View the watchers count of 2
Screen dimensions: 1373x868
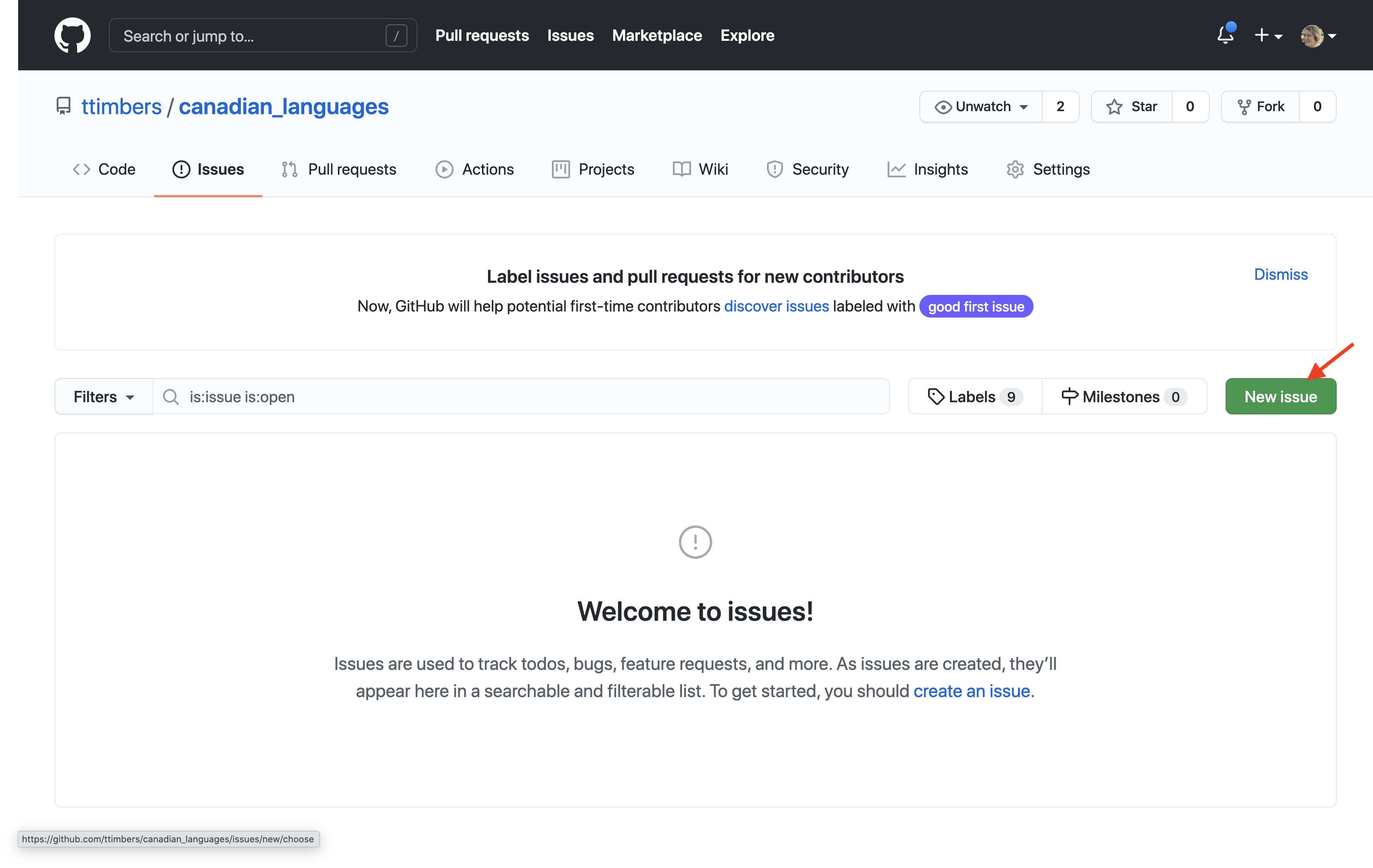click(1060, 107)
